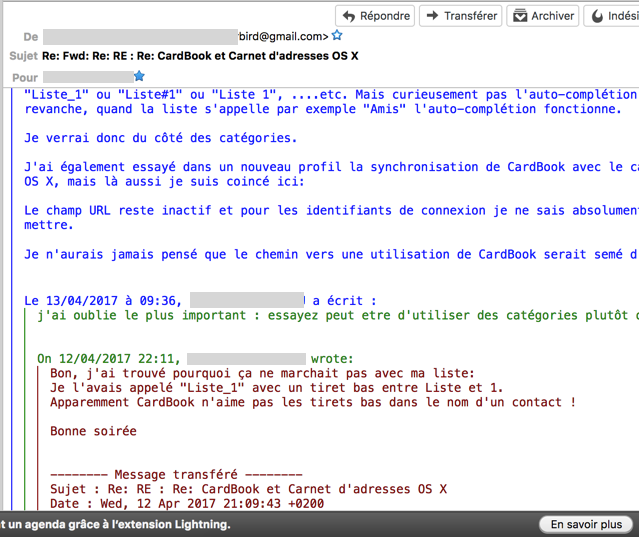Click the line 'Je verrai donc du côté des catégories.'
The width and height of the screenshot is (639, 537).
click(161, 138)
